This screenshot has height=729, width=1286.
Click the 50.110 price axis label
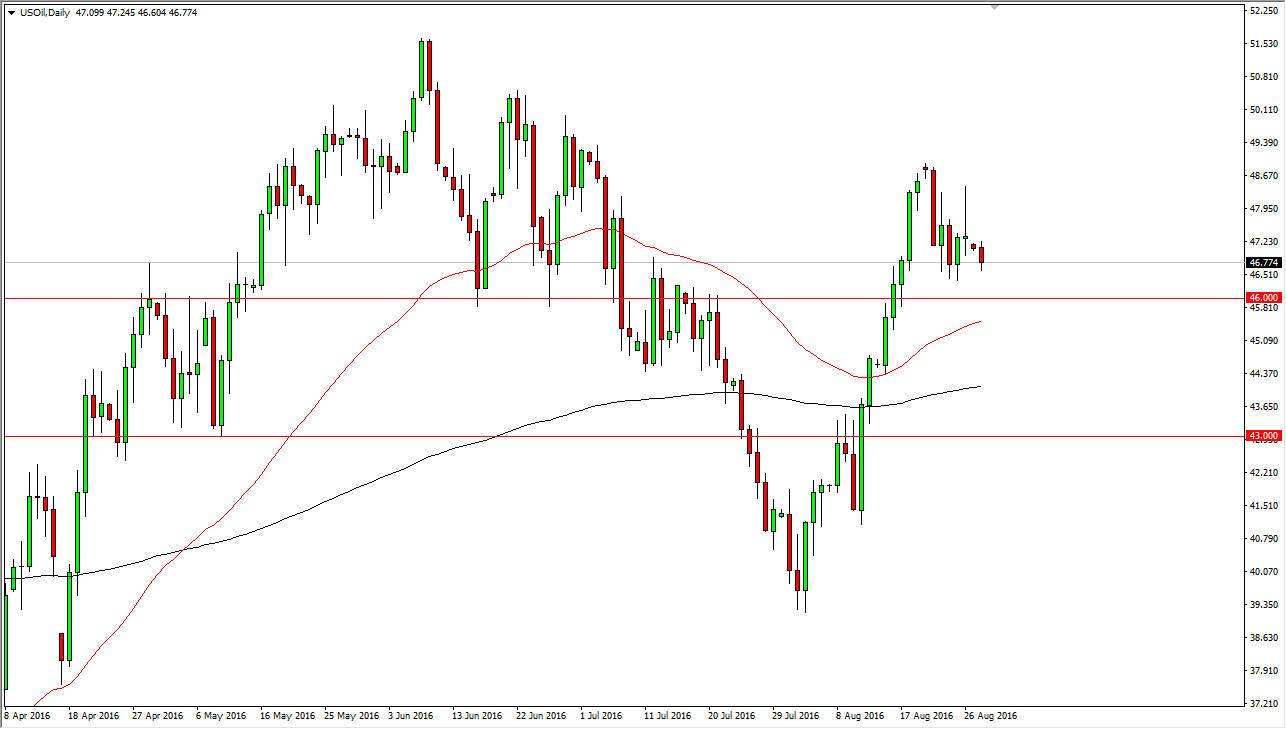coord(1264,110)
